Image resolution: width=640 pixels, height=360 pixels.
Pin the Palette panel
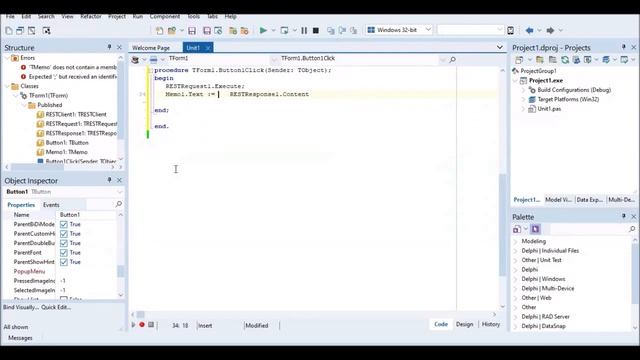pos(624,216)
